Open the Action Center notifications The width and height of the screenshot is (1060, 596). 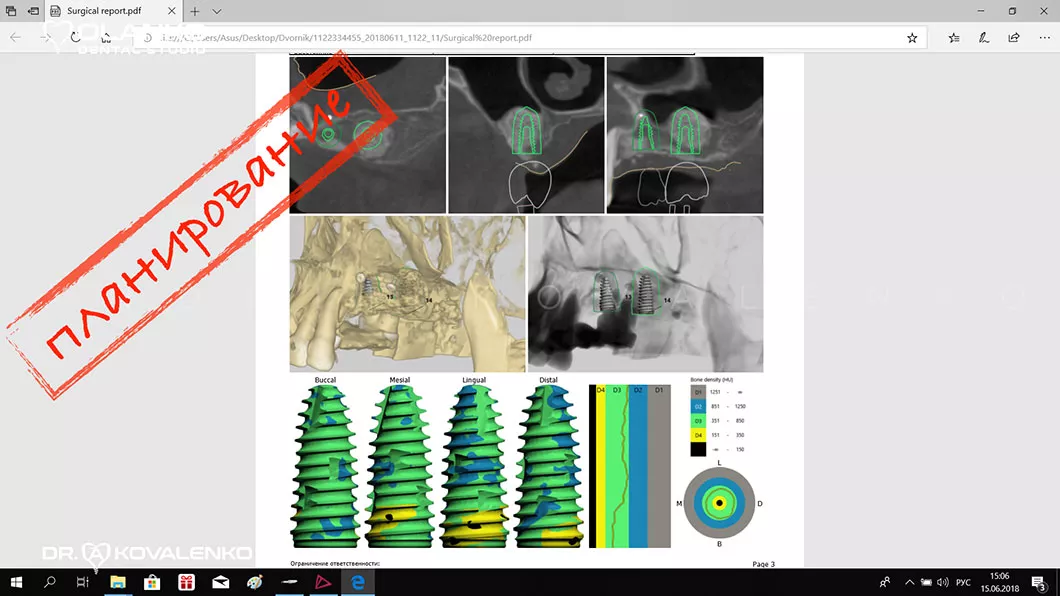pyautogui.click(x=1040, y=581)
